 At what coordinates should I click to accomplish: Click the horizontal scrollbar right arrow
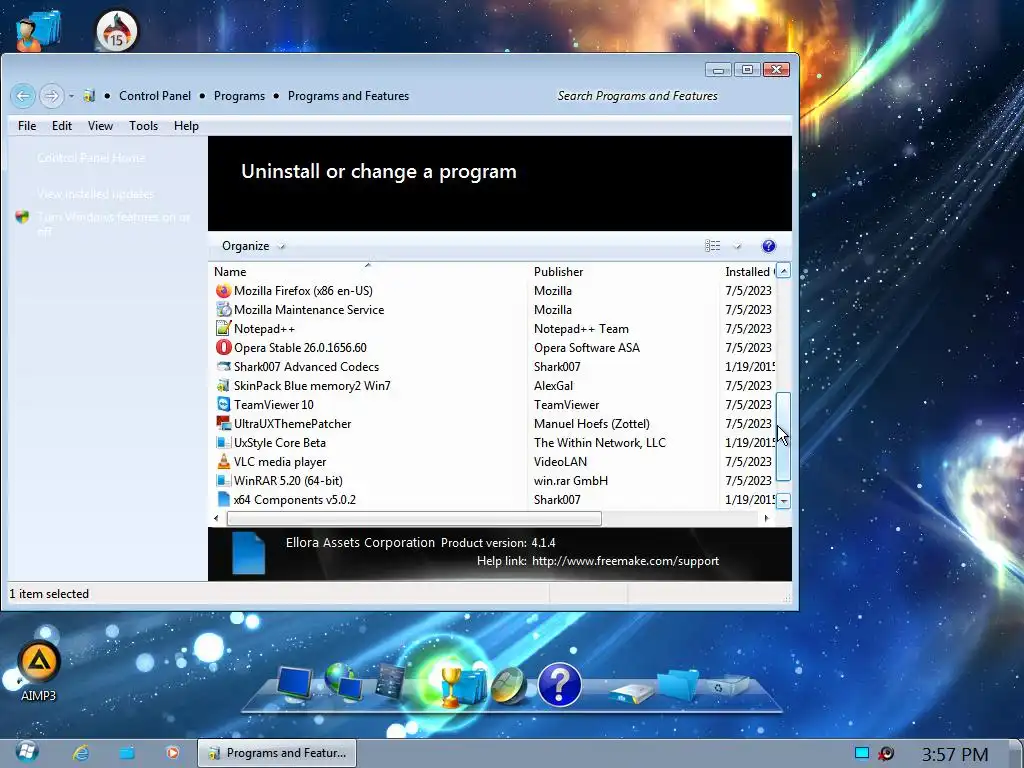(766, 519)
